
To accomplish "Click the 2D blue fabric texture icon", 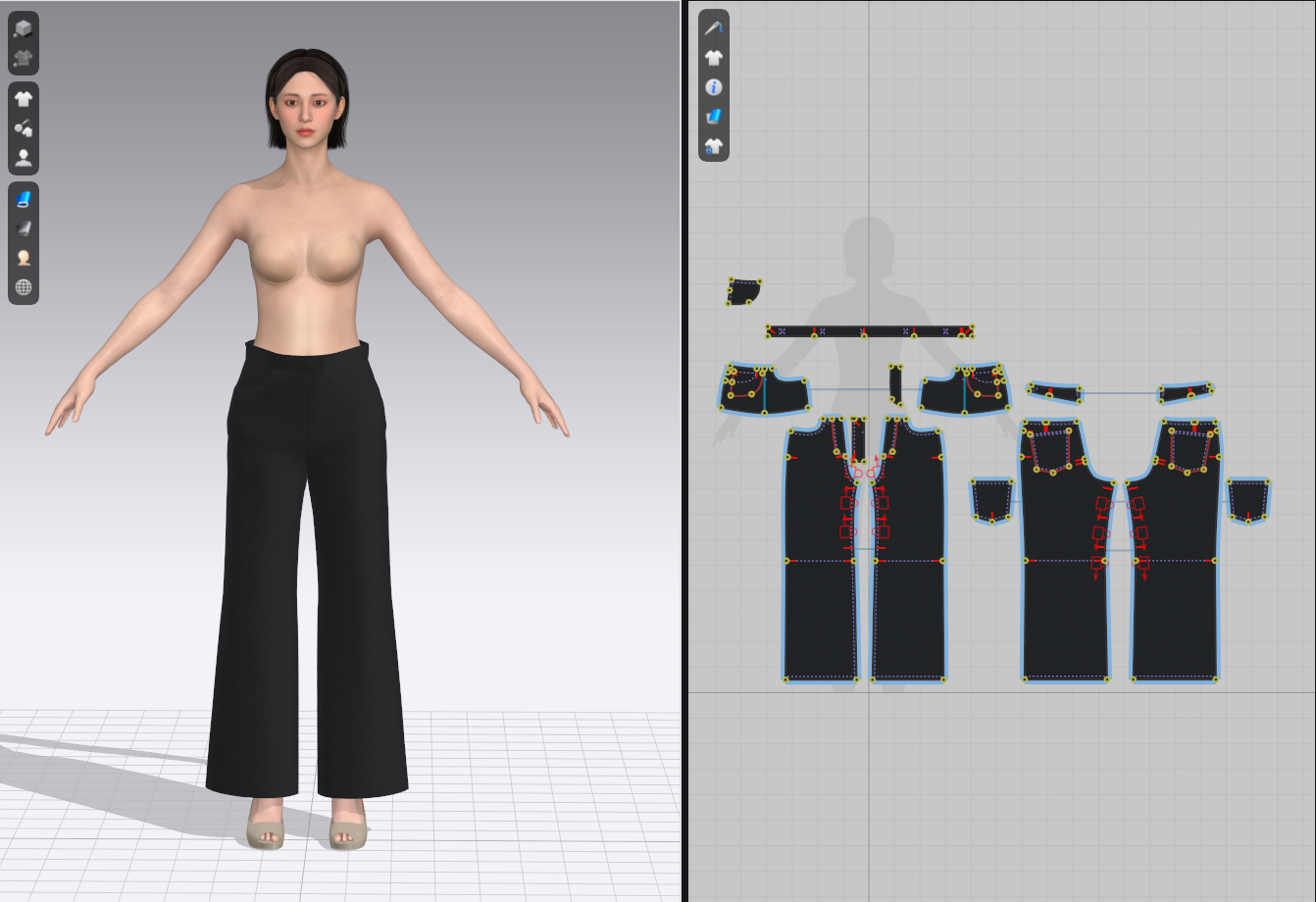I will pos(713,117).
